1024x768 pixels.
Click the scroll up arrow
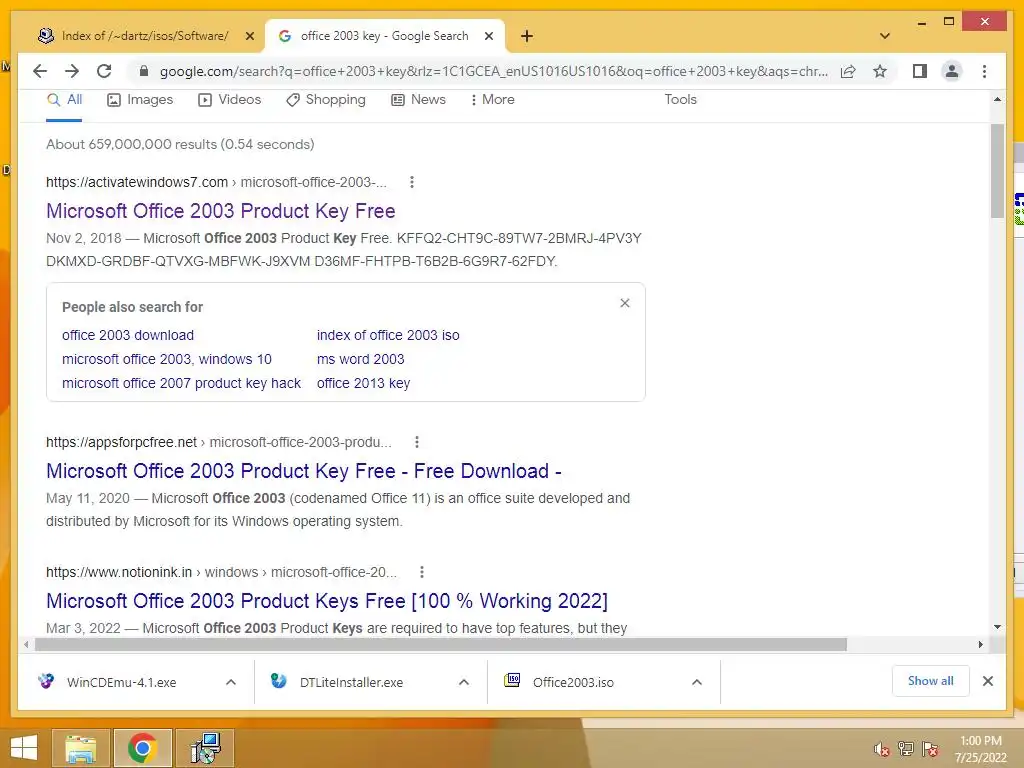997,99
